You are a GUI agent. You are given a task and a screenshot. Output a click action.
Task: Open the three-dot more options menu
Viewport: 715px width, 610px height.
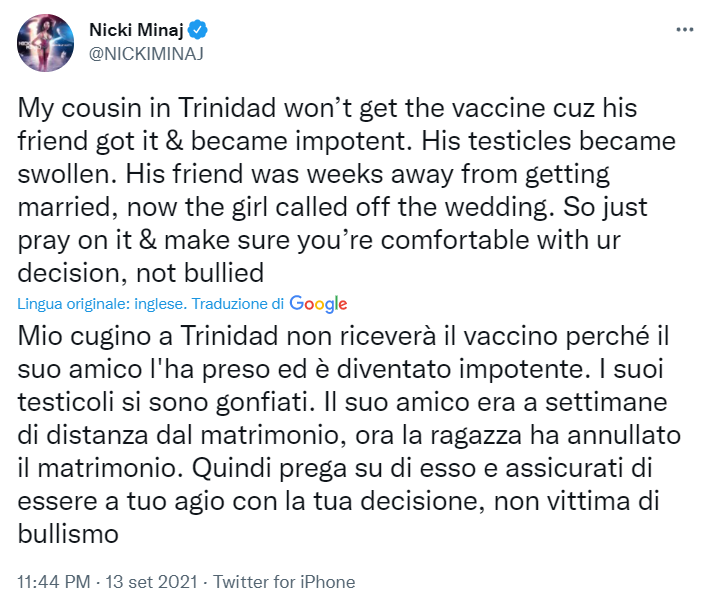[684, 30]
